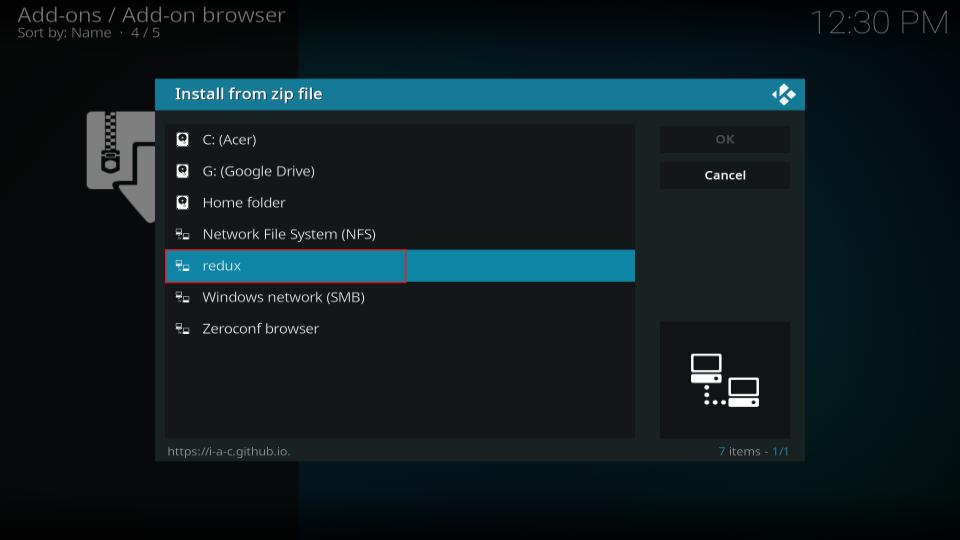The width and height of the screenshot is (960, 540).
Task: Click the network computers preview thumbnail
Action: tap(725, 380)
